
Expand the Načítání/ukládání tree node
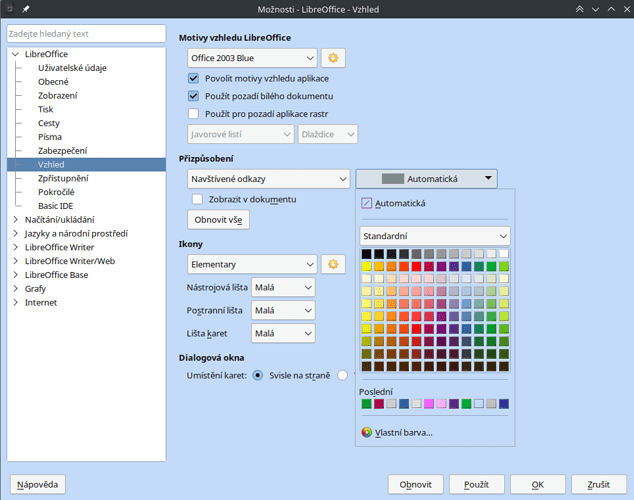15,219
